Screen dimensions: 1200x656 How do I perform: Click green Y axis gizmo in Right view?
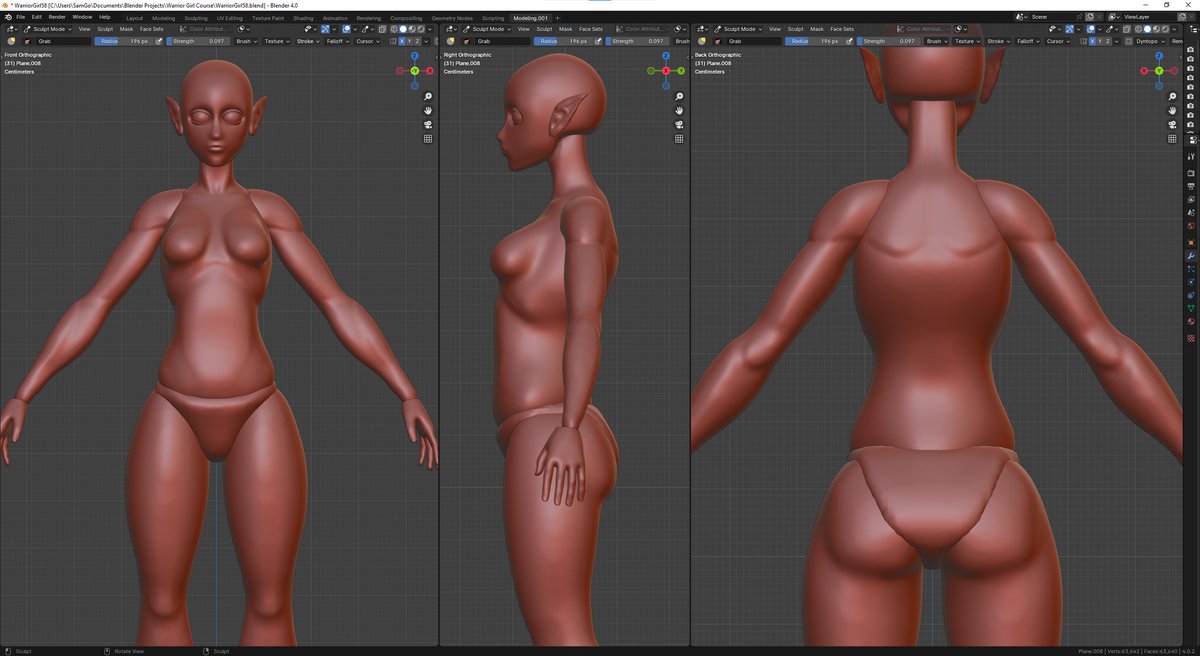[682, 71]
